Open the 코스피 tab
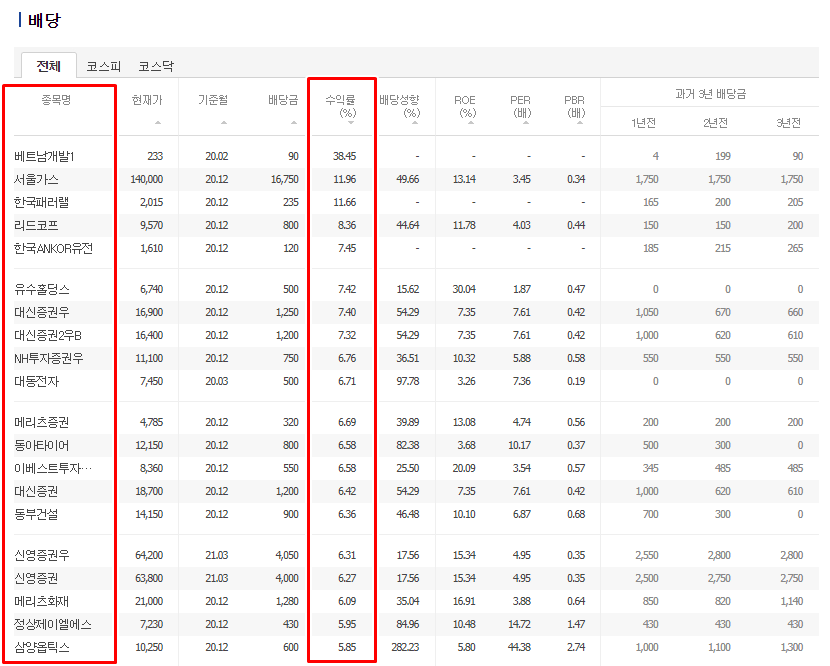Viewport: 830px width, 666px height. [104, 66]
